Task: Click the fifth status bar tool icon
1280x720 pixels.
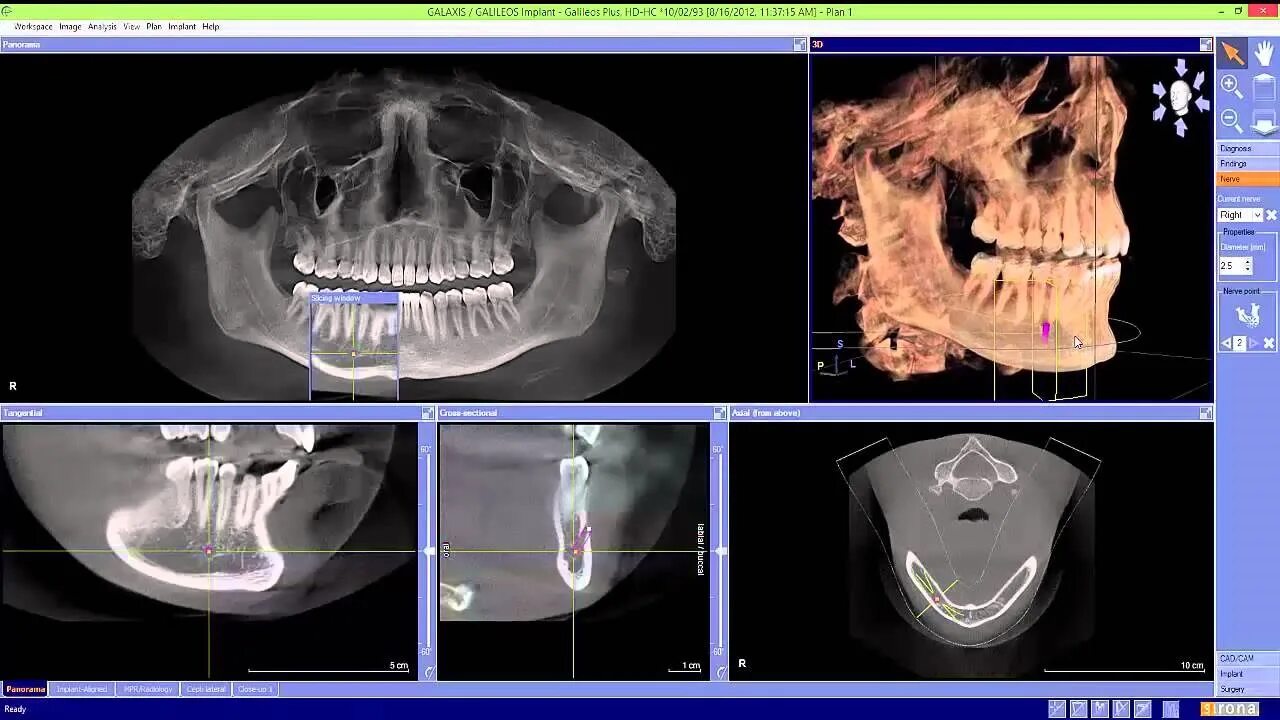Action: pos(1143,709)
